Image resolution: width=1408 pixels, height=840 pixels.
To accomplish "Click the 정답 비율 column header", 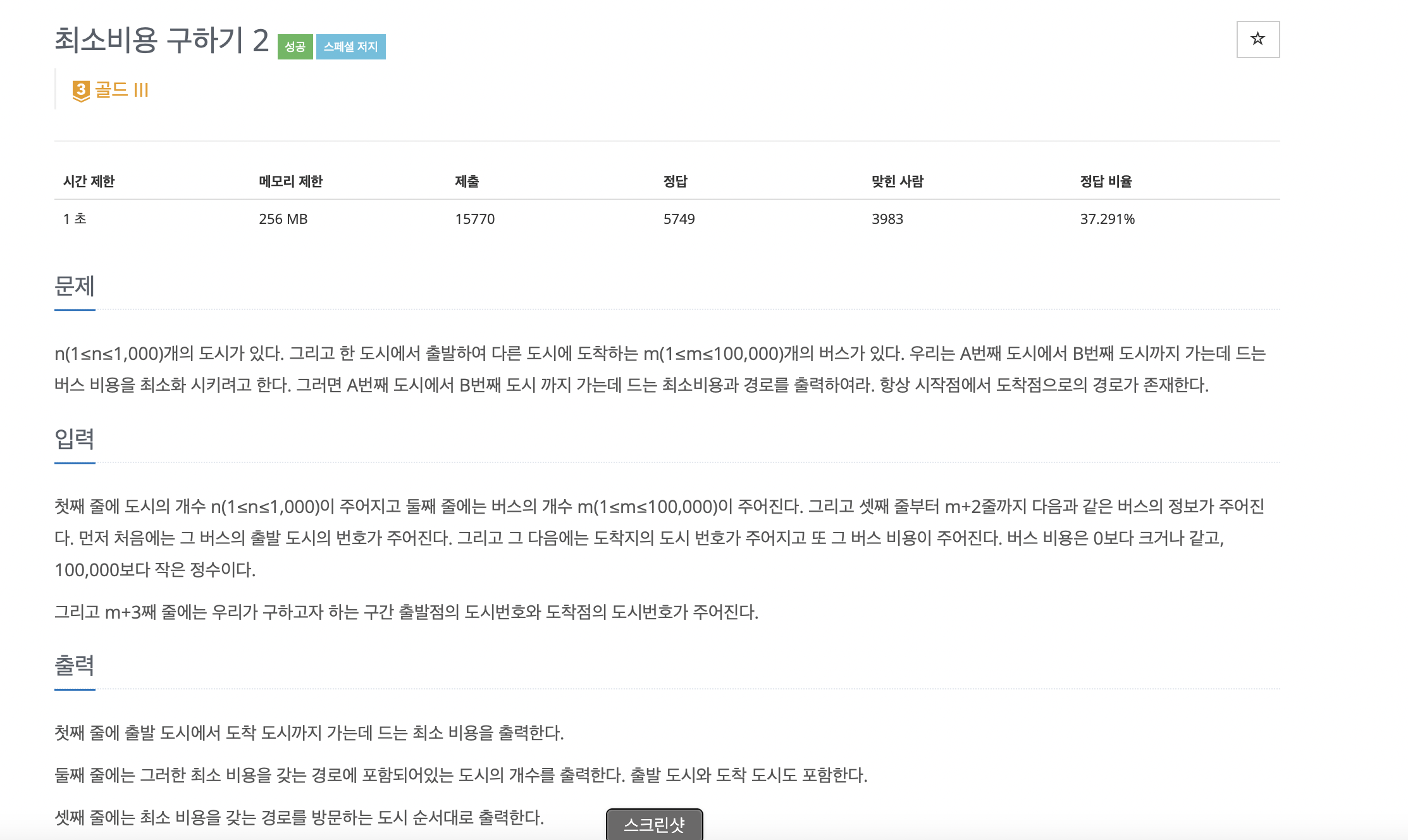I will click(1106, 182).
